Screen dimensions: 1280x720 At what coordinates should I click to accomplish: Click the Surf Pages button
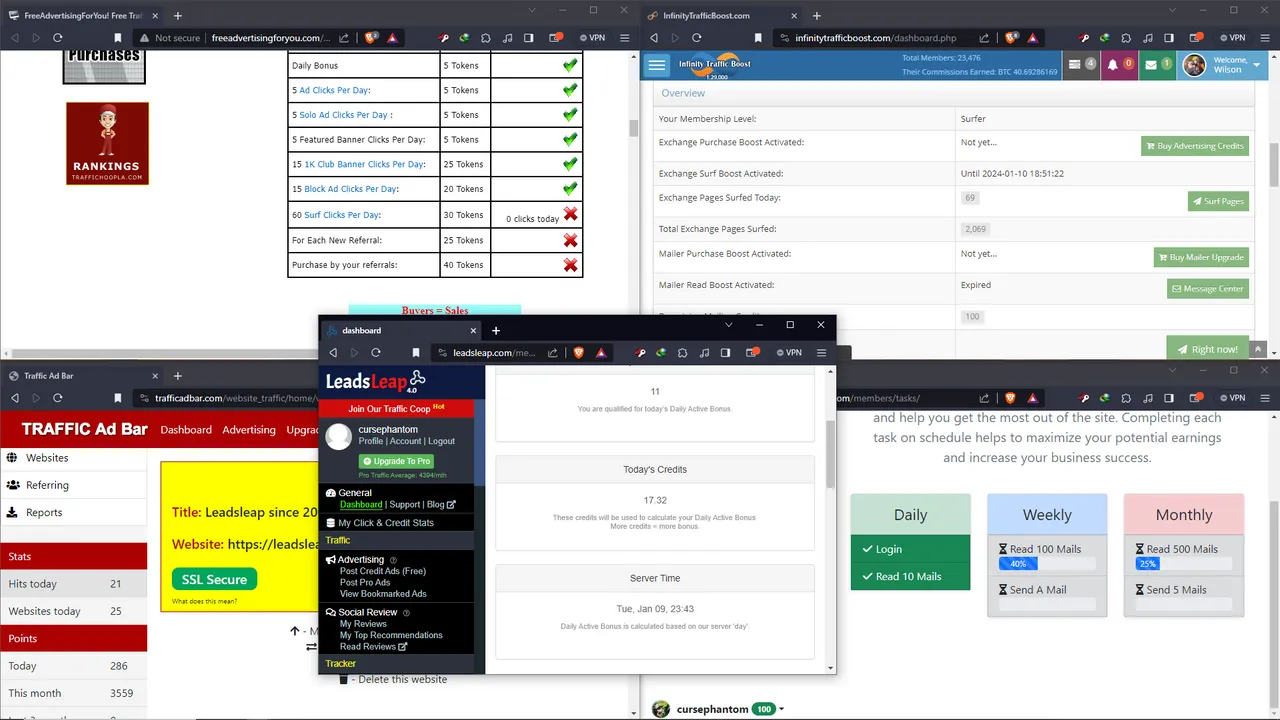pyautogui.click(x=1218, y=201)
